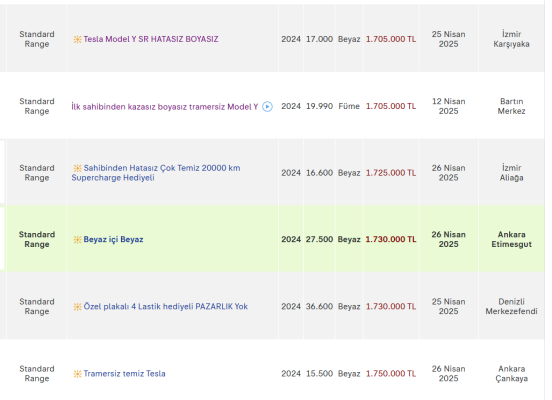552x400 pixels.
Task: Click the Füme color cell
Action: click(349, 106)
